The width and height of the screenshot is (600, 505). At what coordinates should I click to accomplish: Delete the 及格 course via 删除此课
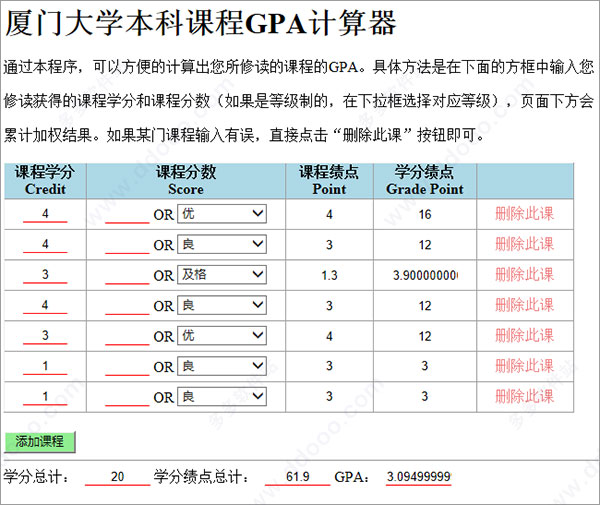(x=525, y=275)
